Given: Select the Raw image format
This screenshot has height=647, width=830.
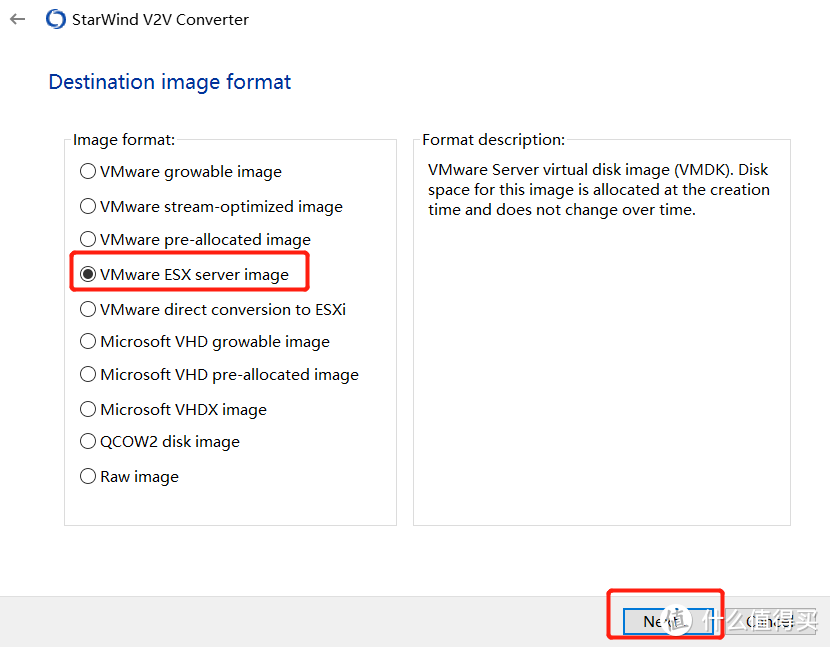Looking at the screenshot, I should point(88,477).
